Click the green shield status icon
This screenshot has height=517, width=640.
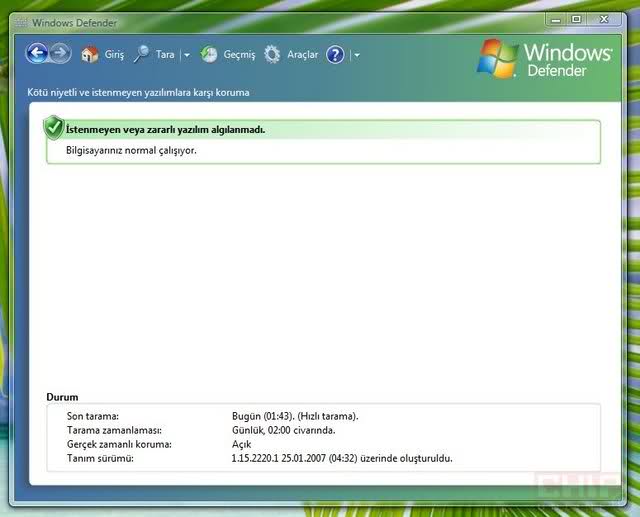tap(53, 128)
